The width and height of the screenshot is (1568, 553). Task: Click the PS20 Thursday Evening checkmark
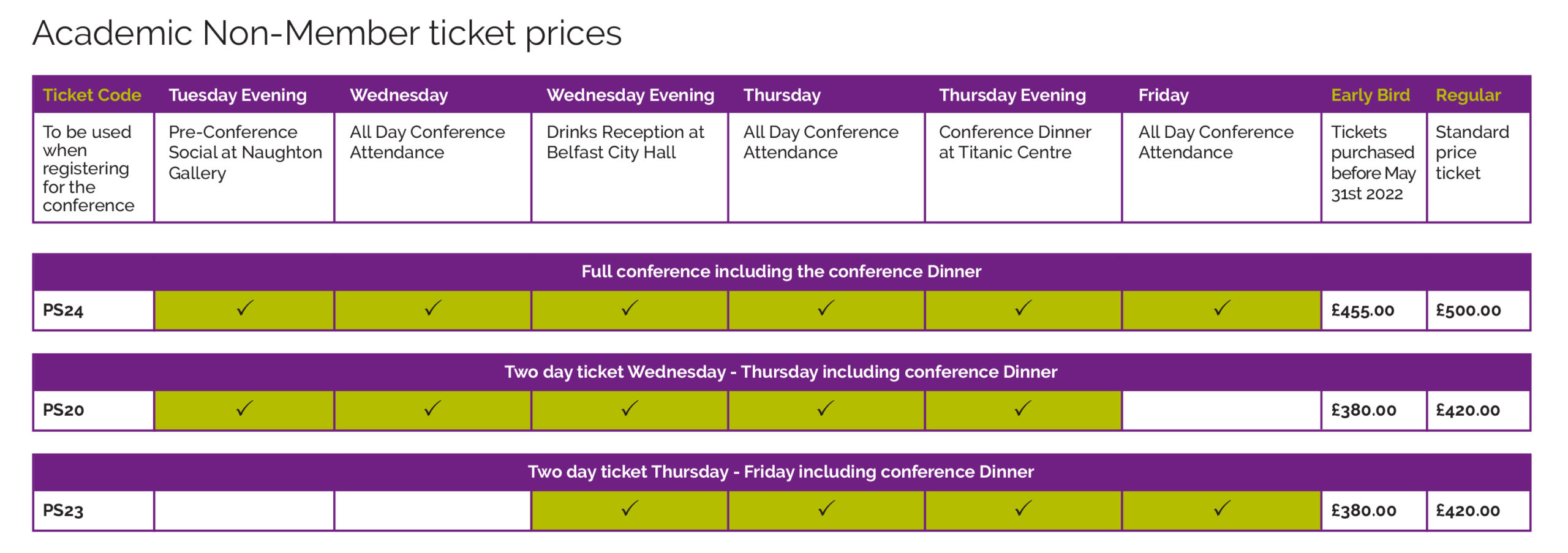coord(1023,408)
